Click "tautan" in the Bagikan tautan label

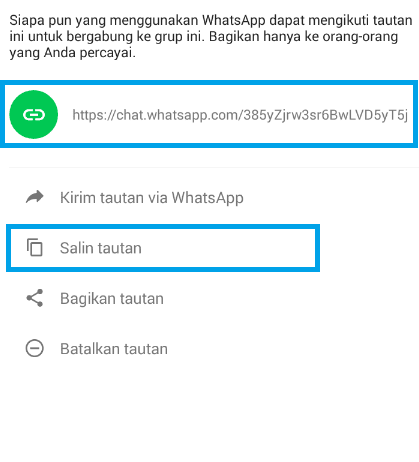click(142, 299)
